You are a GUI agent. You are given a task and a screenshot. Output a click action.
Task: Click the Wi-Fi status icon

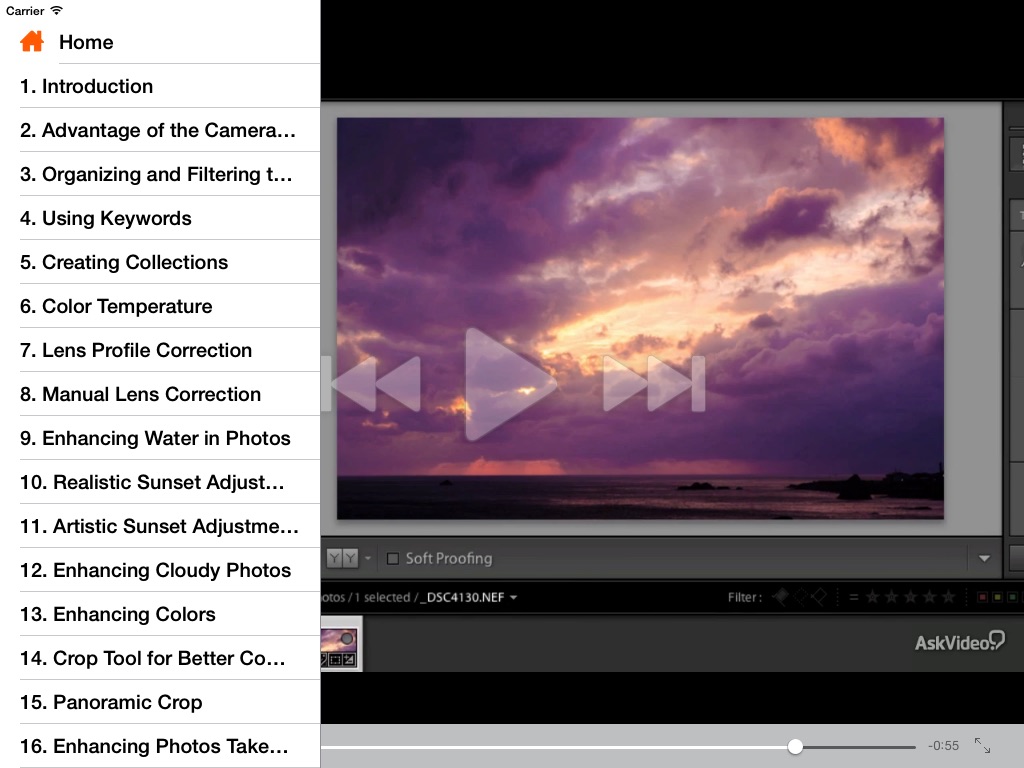[x=57, y=10]
